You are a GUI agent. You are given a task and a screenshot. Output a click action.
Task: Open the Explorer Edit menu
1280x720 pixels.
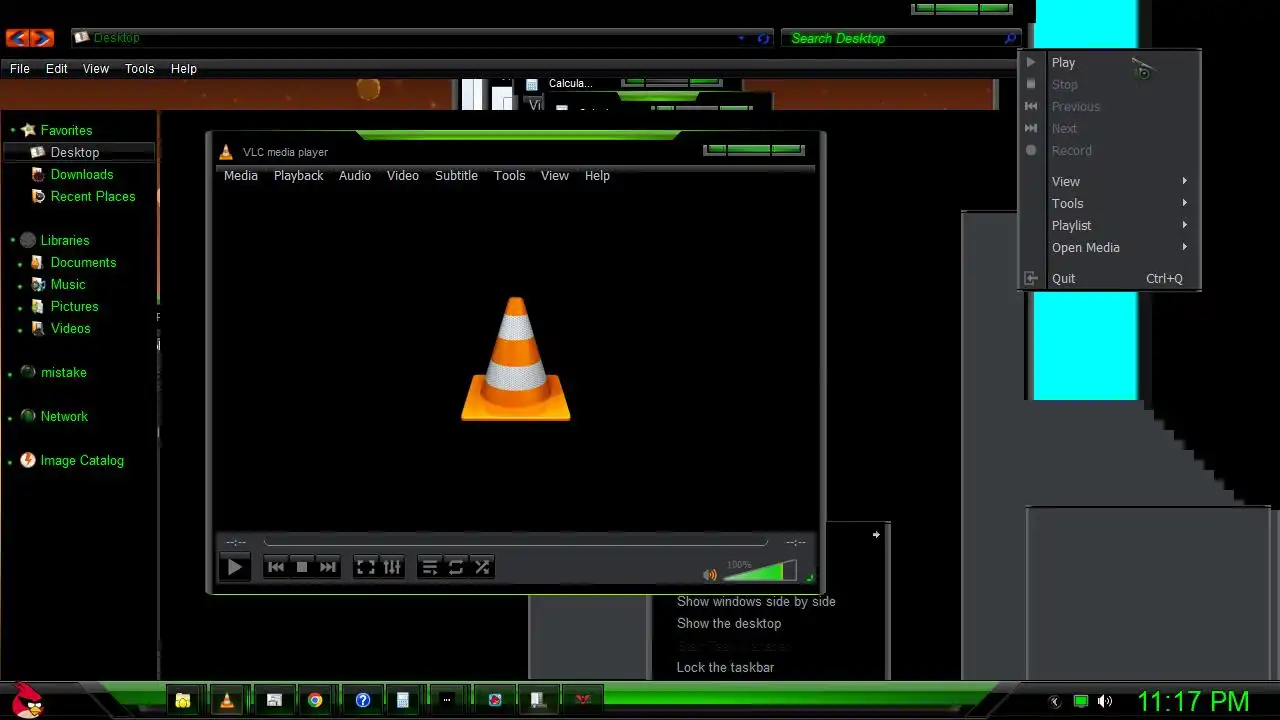[57, 68]
